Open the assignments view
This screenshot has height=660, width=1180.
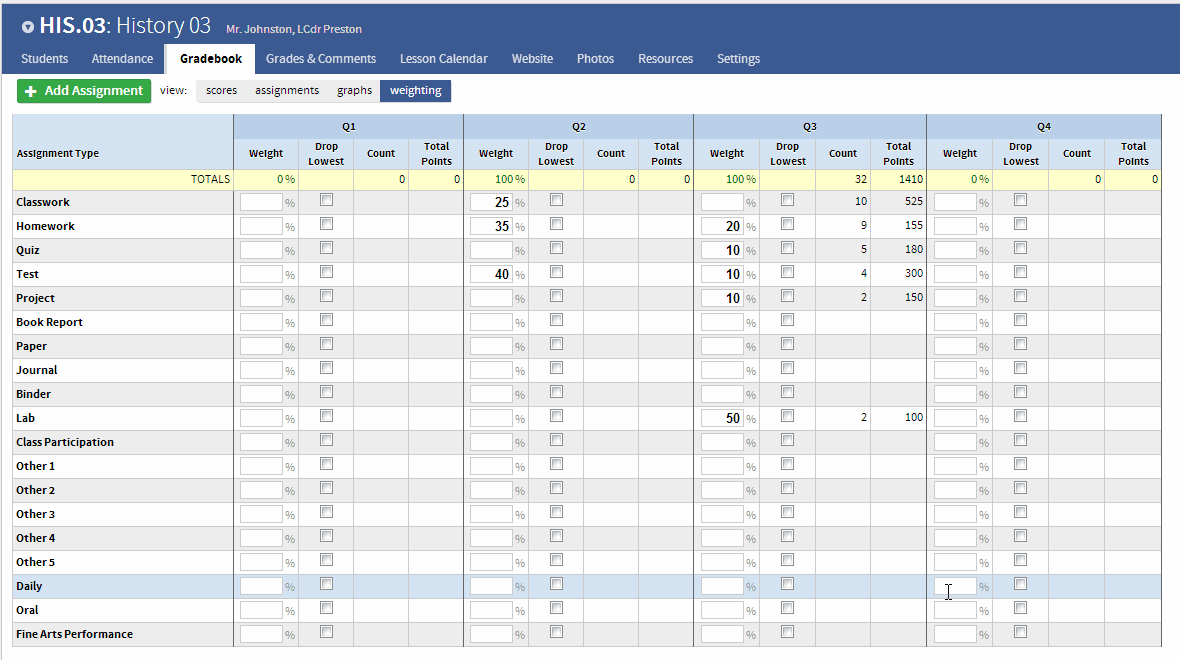point(286,90)
